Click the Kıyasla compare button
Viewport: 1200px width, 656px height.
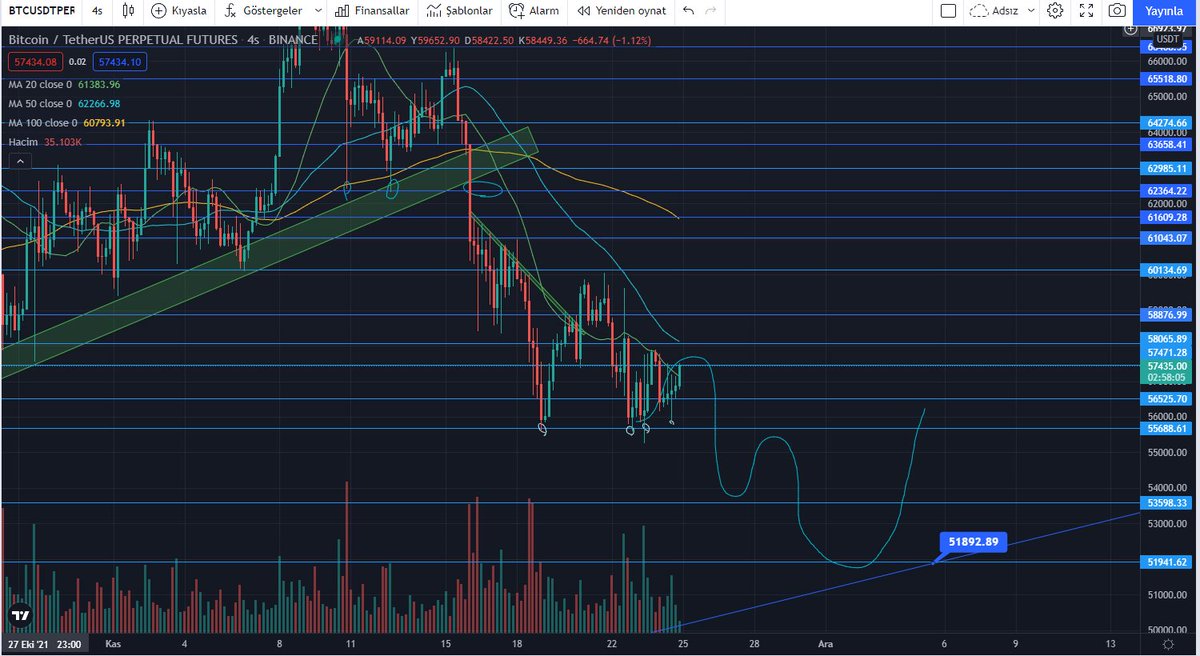point(178,11)
